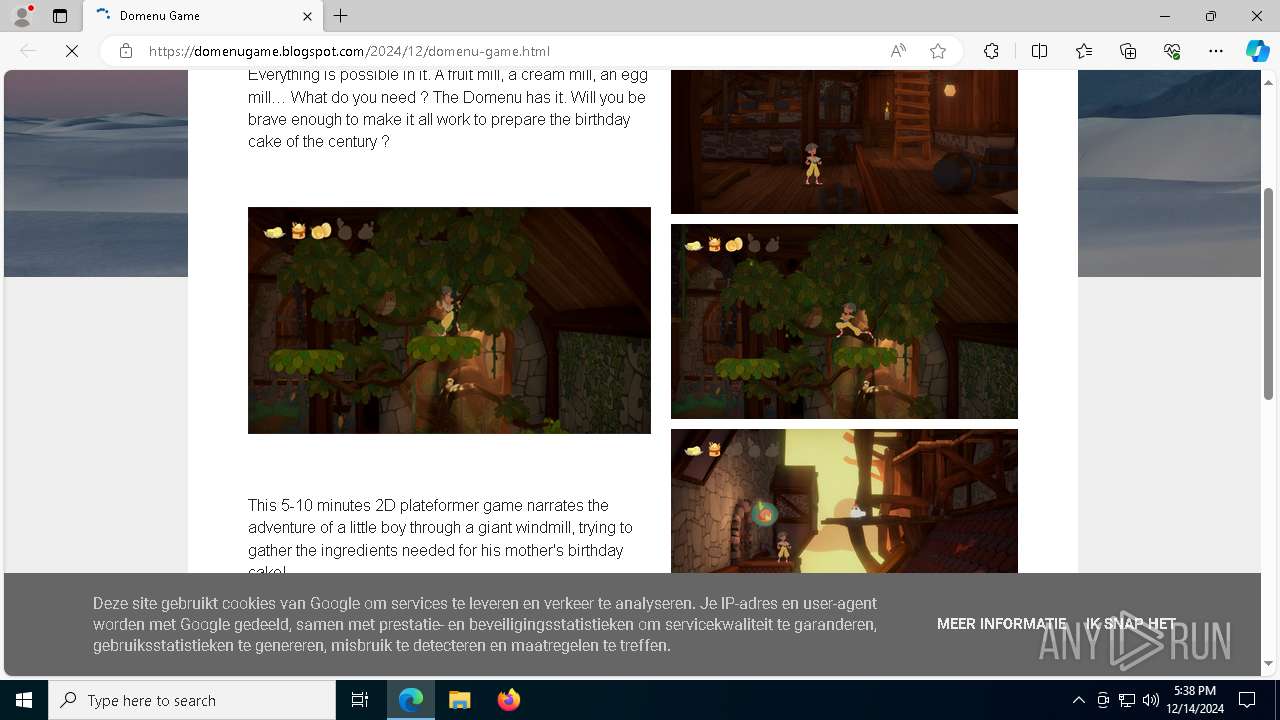Open Microsoft Edge from the taskbar
The width and height of the screenshot is (1280, 720).
[411, 700]
